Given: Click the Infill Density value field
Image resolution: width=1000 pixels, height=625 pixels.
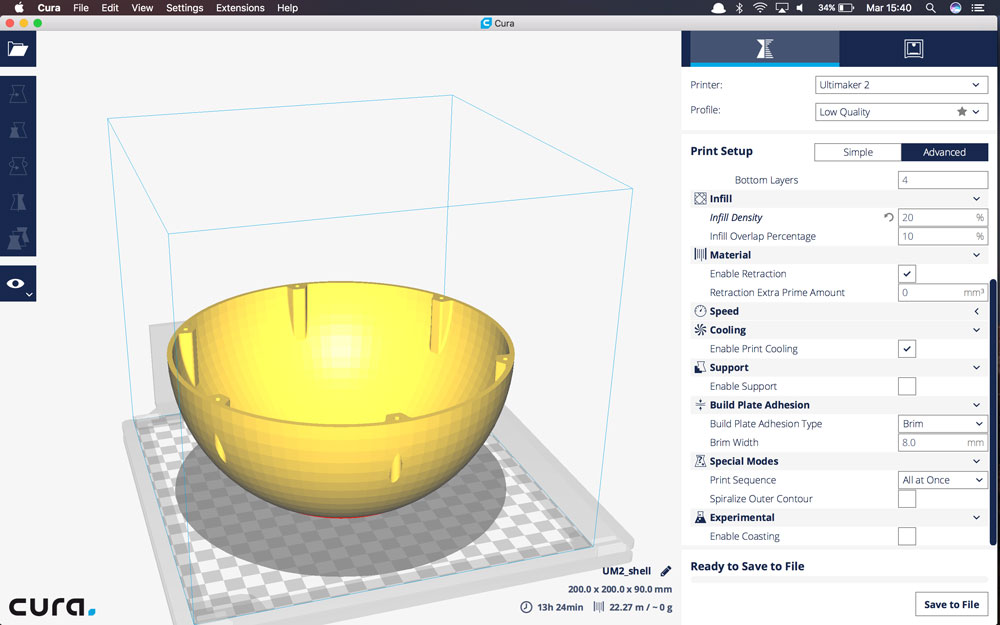Looking at the screenshot, I should tap(943, 217).
